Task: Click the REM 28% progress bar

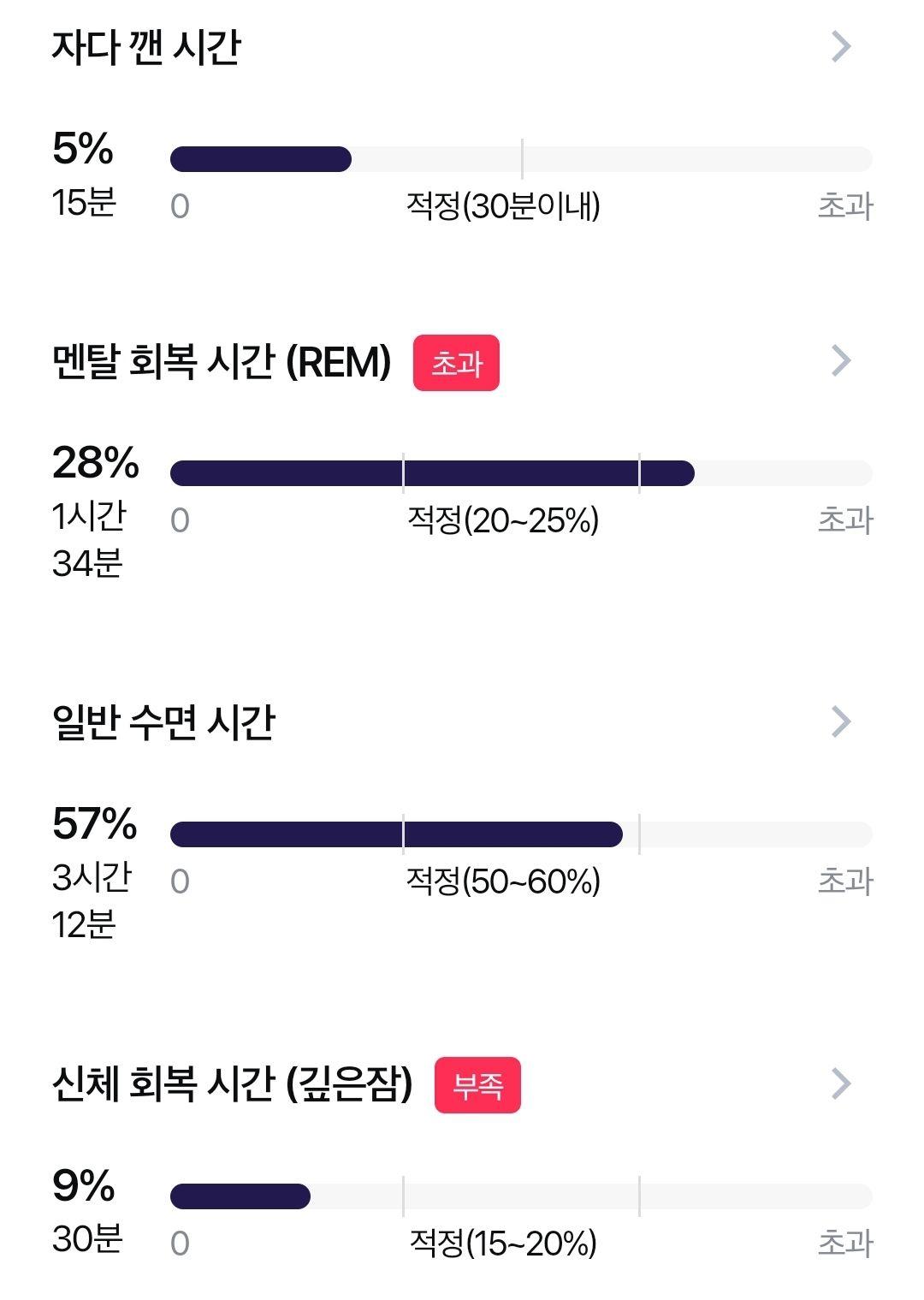Action: 521,473
